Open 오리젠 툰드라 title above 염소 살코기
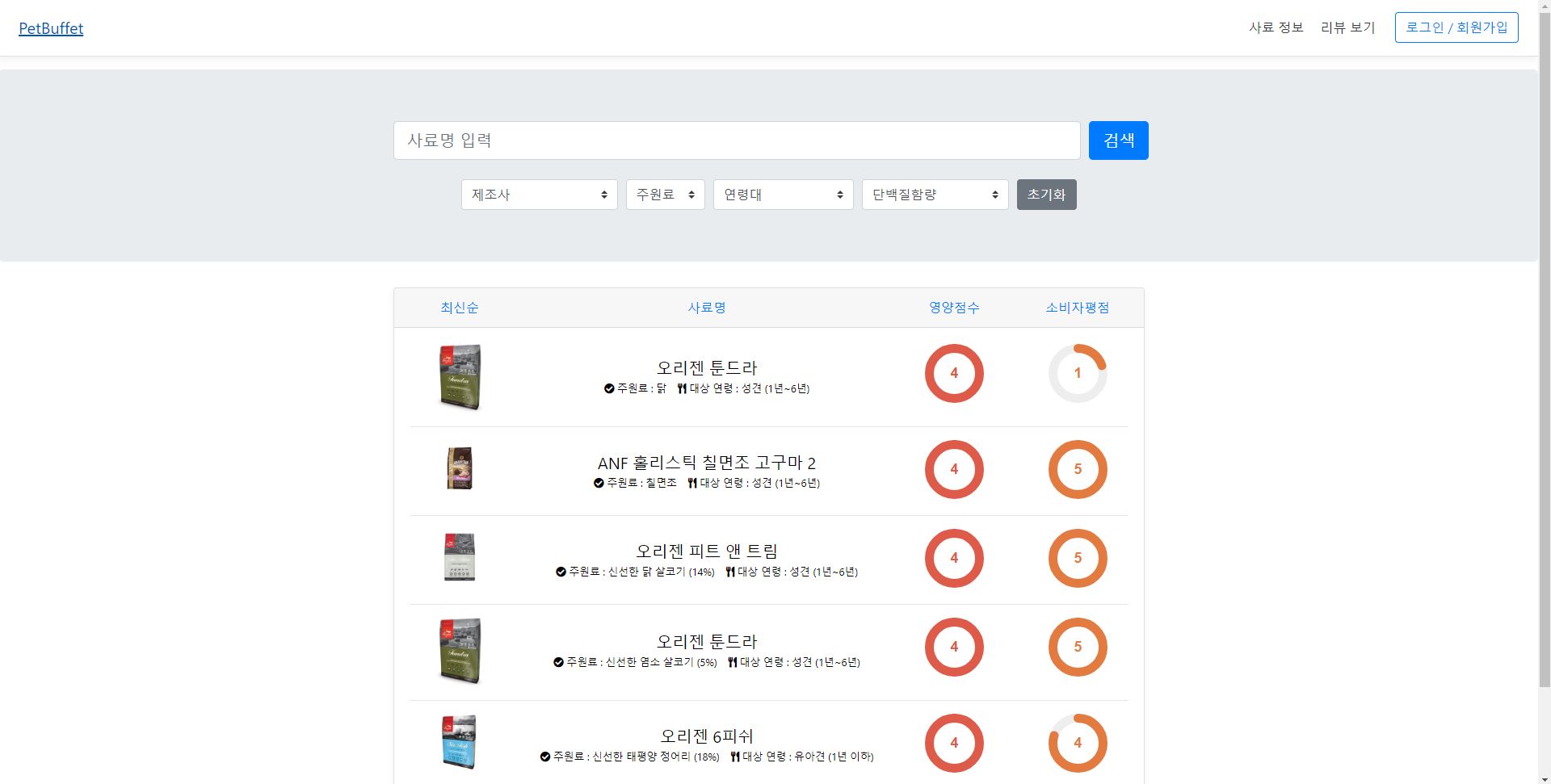The image size is (1551, 784). [x=707, y=642]
